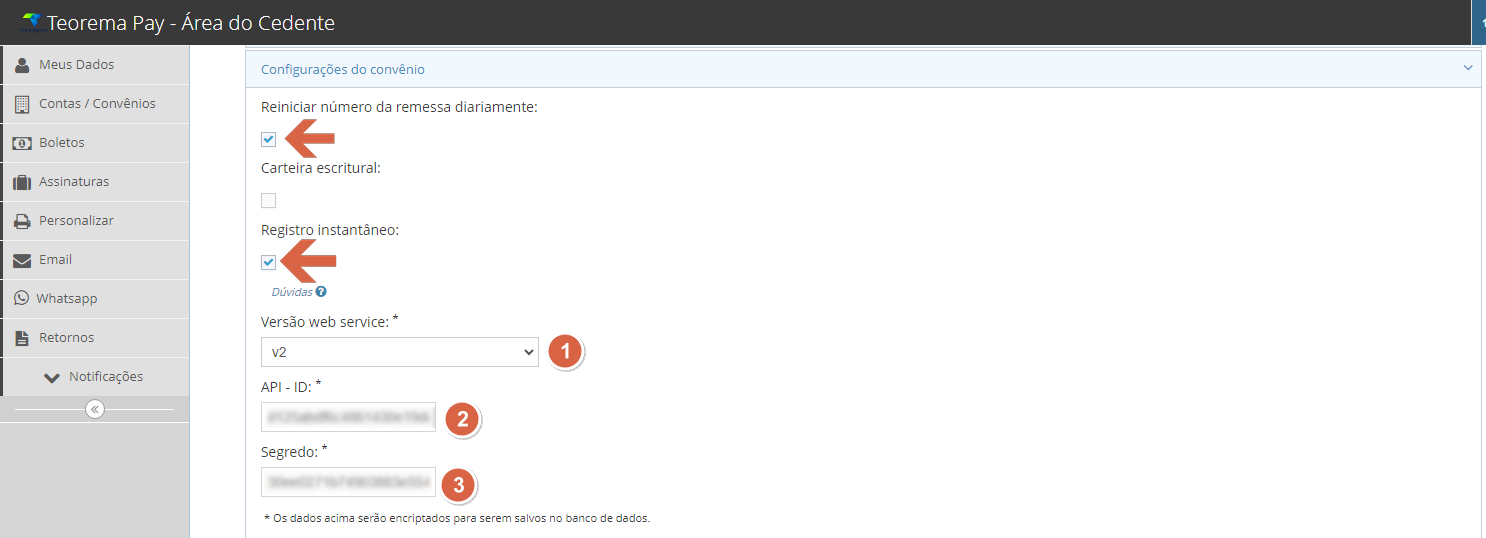This screenshot has width=1486, height=538.
Task: Click the Personalizar printer icon
Action: tap(22, 221)
